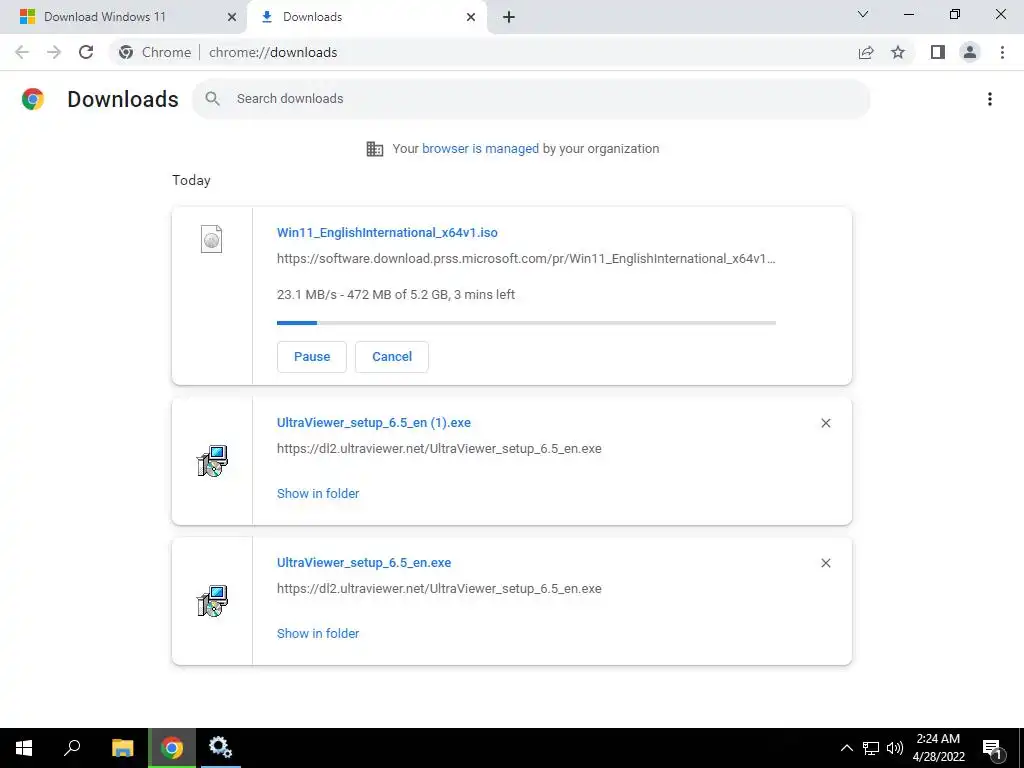Viewport: 1024px width, 768px height.
Task: Click the 'Today' date heading
Action: tap(191, 180)
